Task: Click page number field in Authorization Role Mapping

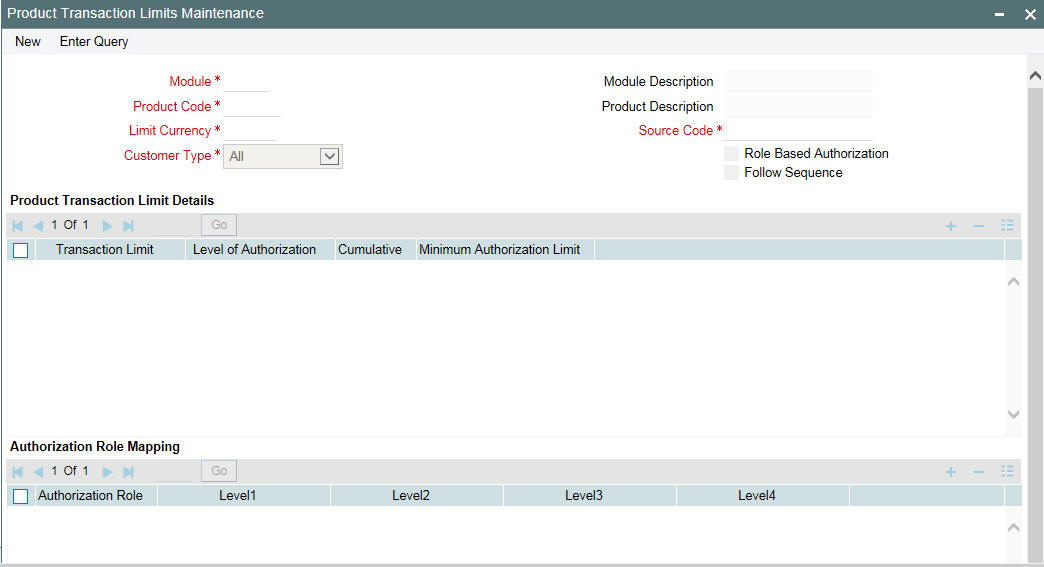Action: pyautogui.click(x=172, y=471)
